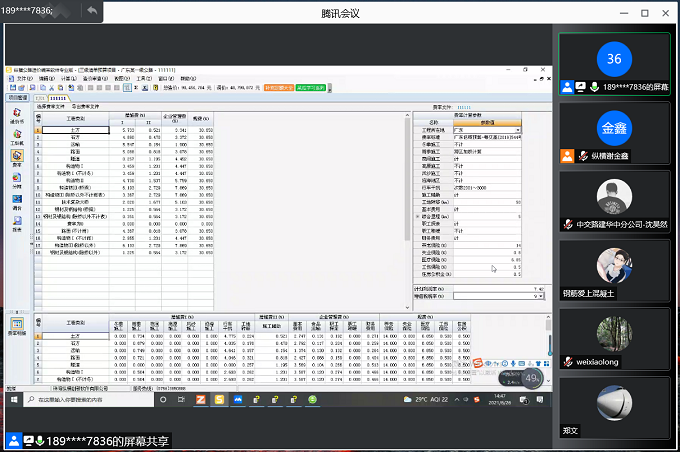Switch to the 项目管理 tab
Image resolution: width=680 pixels, height=452 pixels.
pos(18,98)
